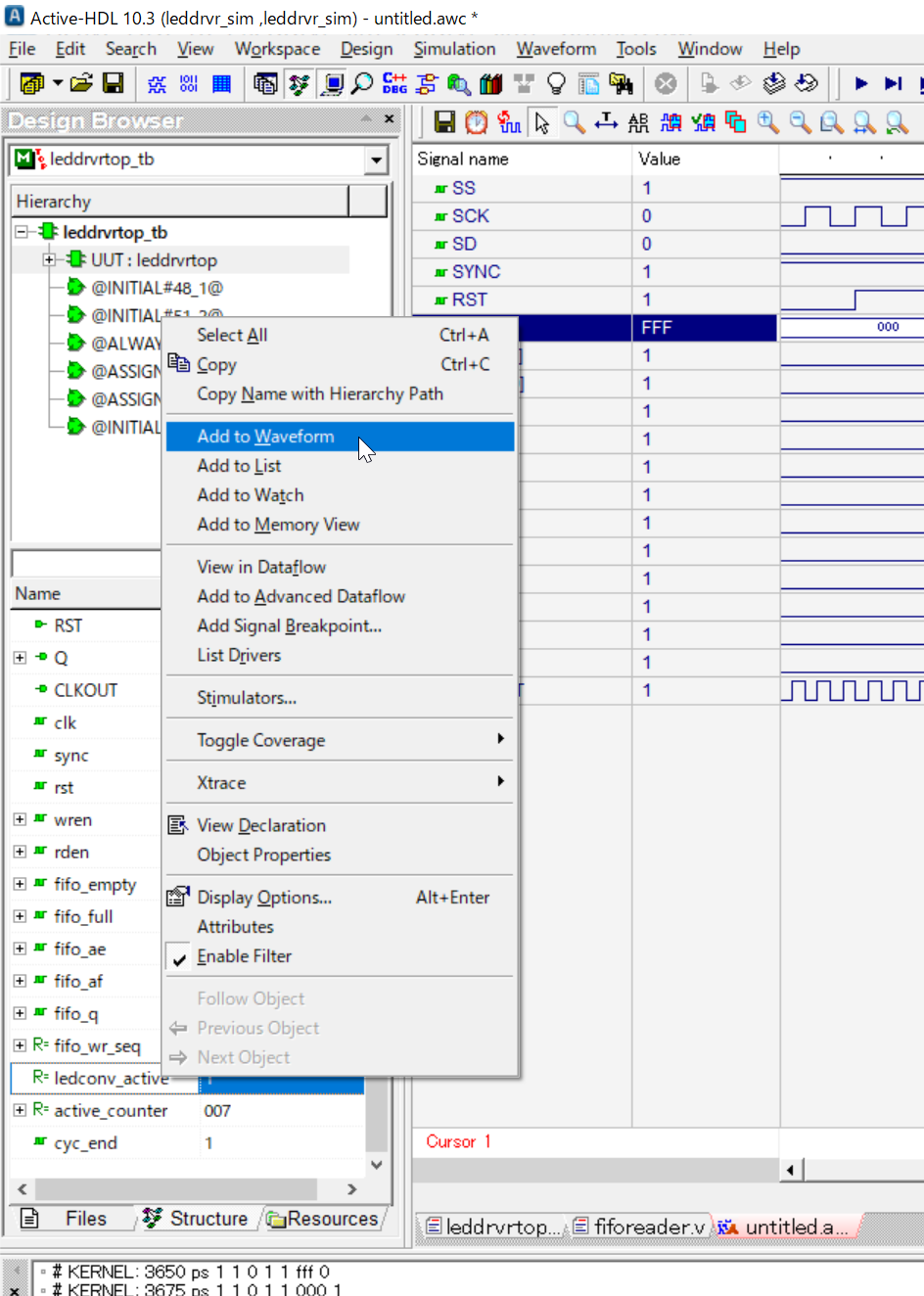This screenshot has width=924, height=1296.
Task: Click the Hierarchy column header
Action: (180, 201)
